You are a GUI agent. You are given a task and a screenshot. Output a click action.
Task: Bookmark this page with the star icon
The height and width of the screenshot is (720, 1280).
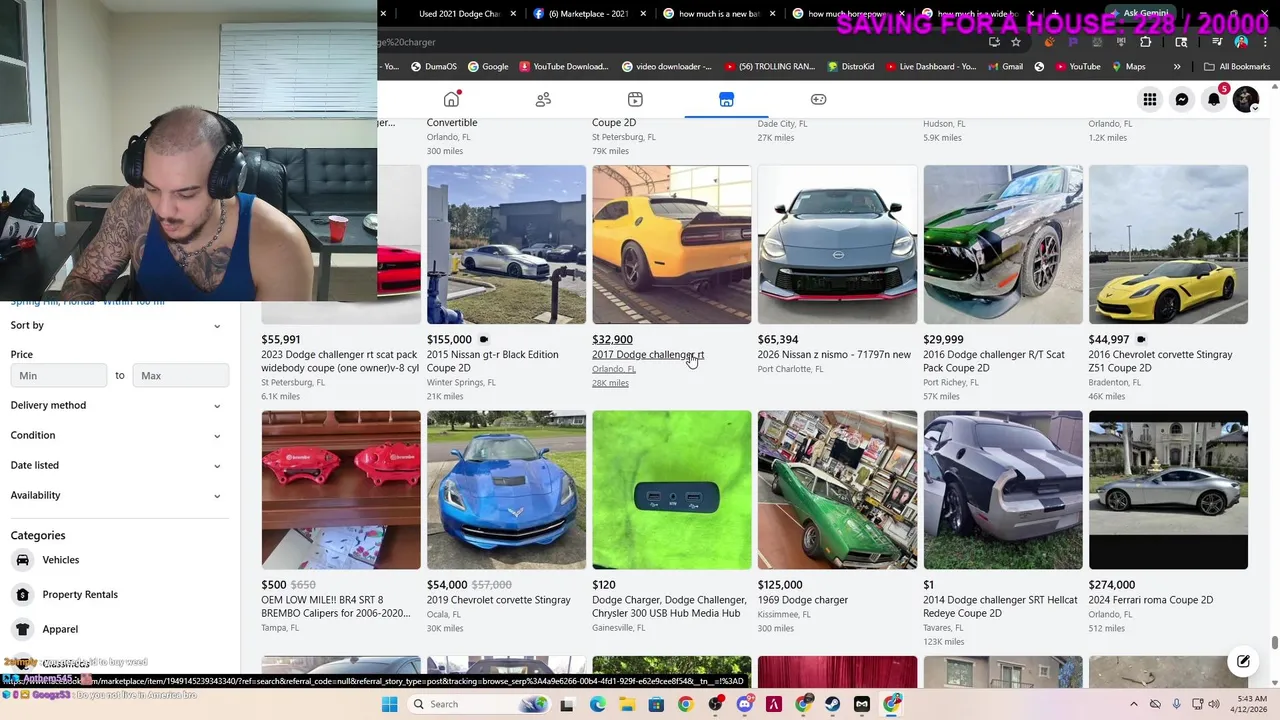click(1016, 42)
